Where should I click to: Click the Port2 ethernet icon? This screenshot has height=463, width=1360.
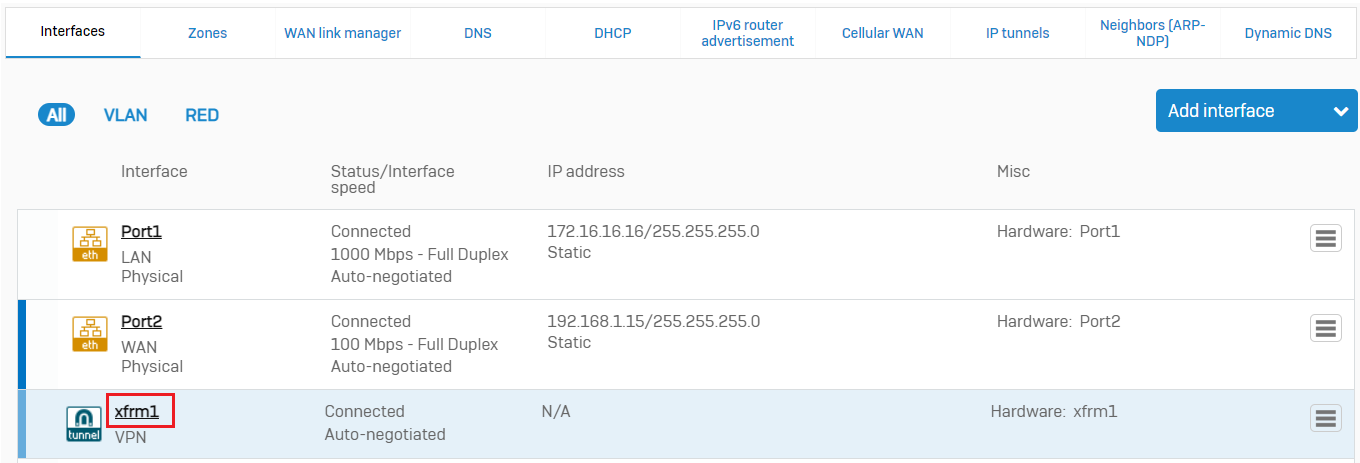[x=90, y=334]
